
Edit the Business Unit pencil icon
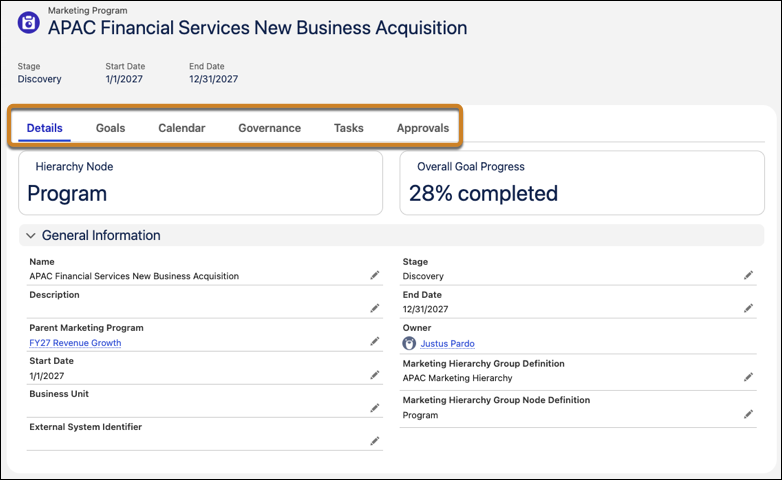click(x=375, y=408)
